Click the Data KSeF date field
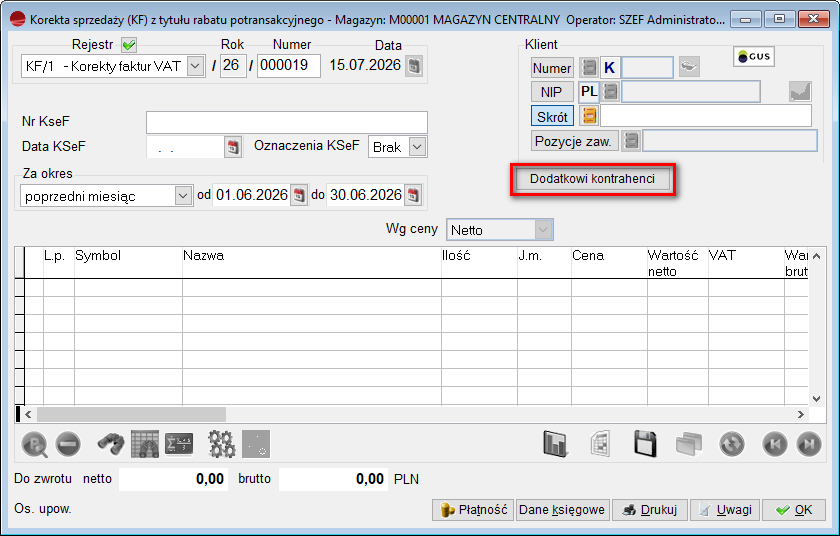Image resolution: width=840 pixels, height=536 pixels. (x=185, y=147)
